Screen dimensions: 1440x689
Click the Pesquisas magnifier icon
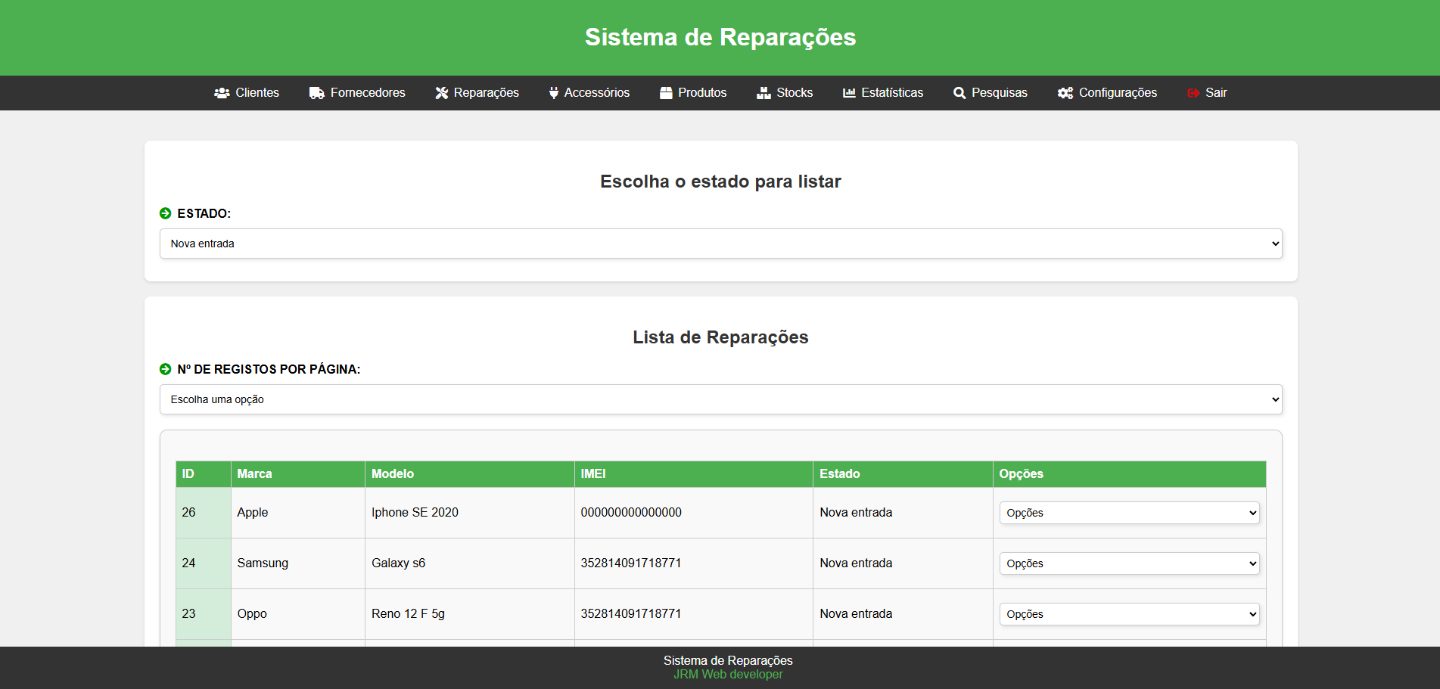point(960,93)
